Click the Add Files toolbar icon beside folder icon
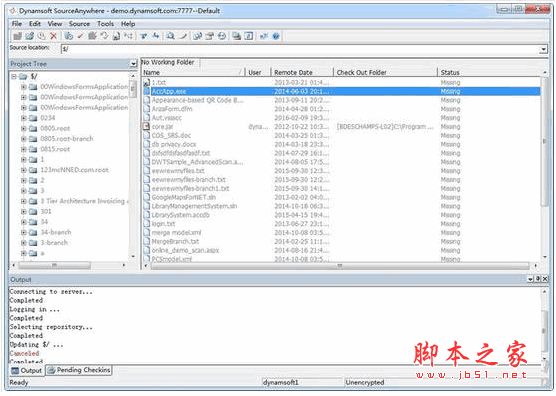 pyautogui.click(x=30, y=36)
